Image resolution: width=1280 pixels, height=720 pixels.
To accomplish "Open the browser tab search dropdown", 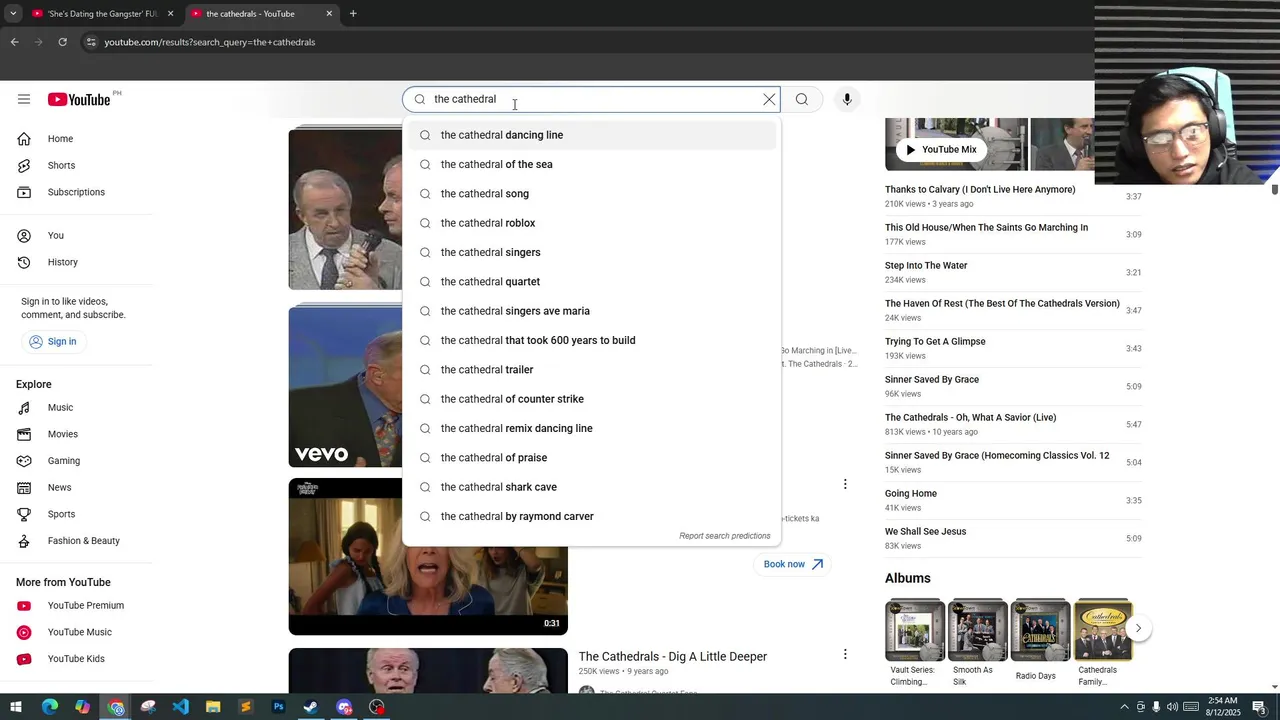I will [x=13, y=14].
